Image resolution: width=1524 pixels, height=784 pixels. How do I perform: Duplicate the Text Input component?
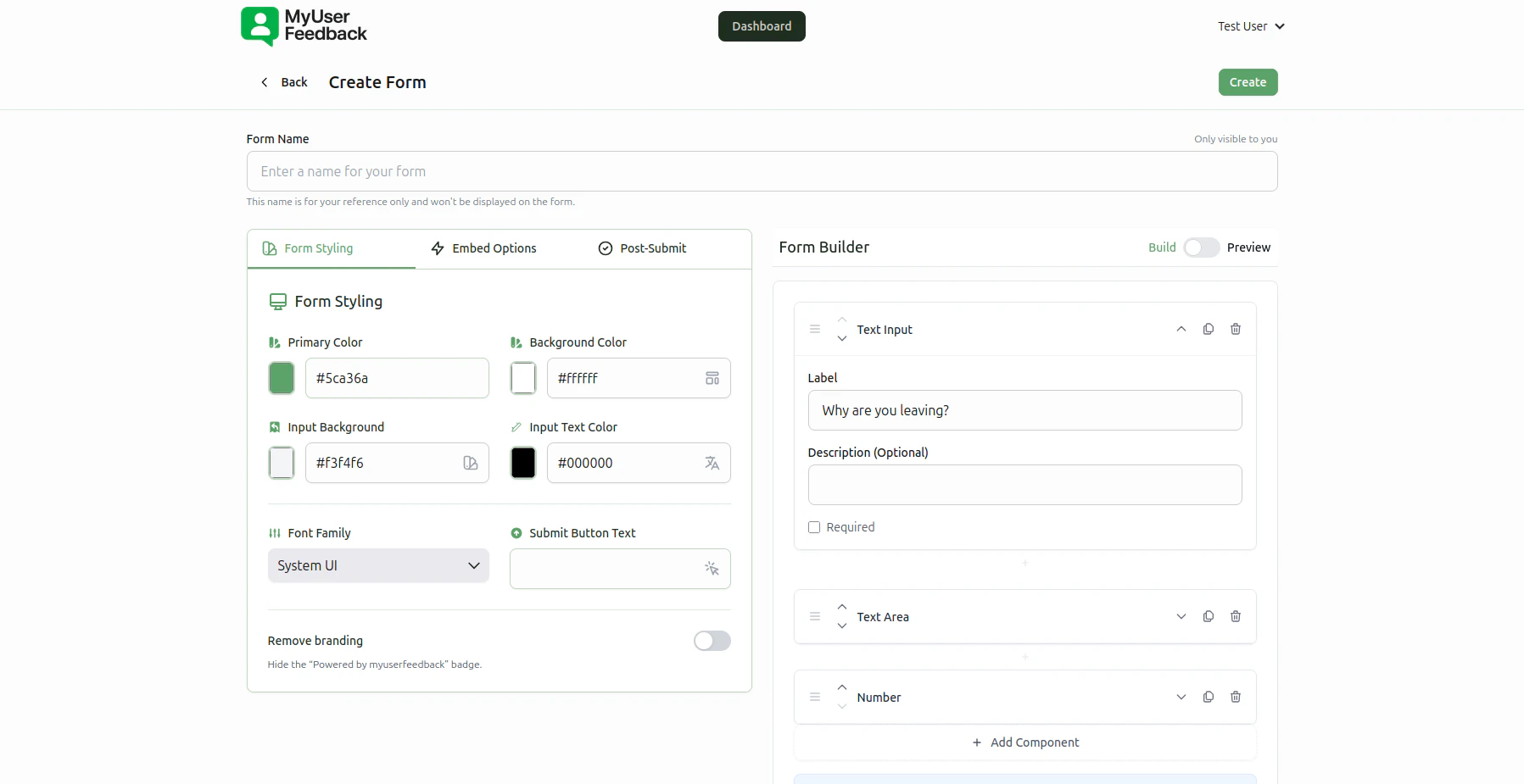(x=1208, y=329)
